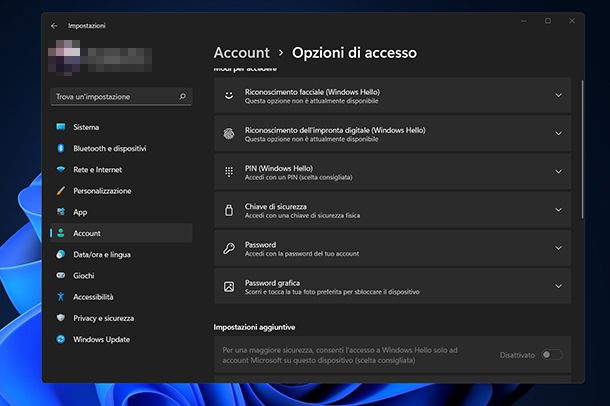Go to Windows Update

coord(121,339)
